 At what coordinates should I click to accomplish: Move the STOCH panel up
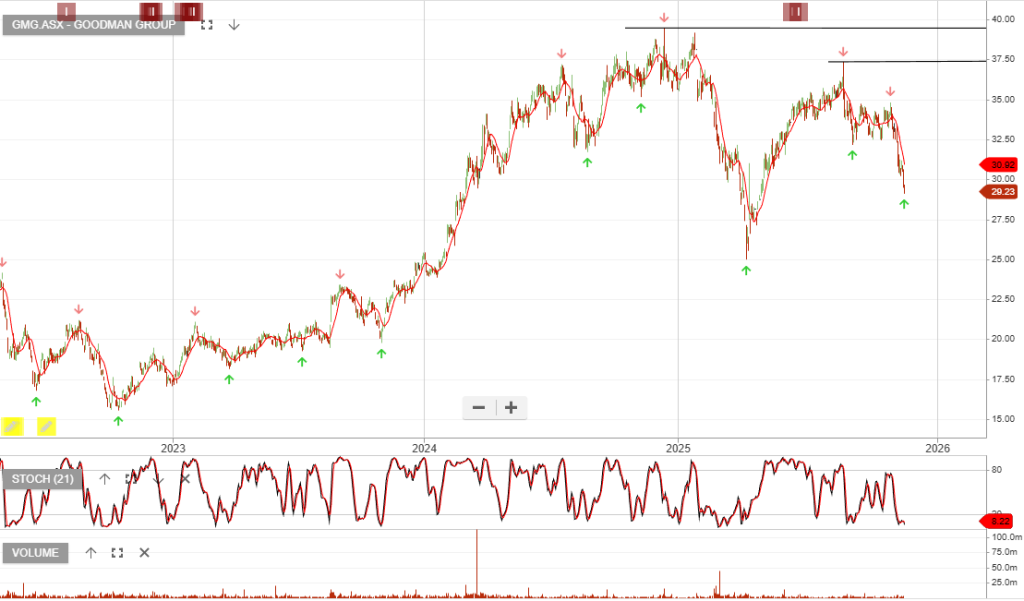tap(104, 479)
